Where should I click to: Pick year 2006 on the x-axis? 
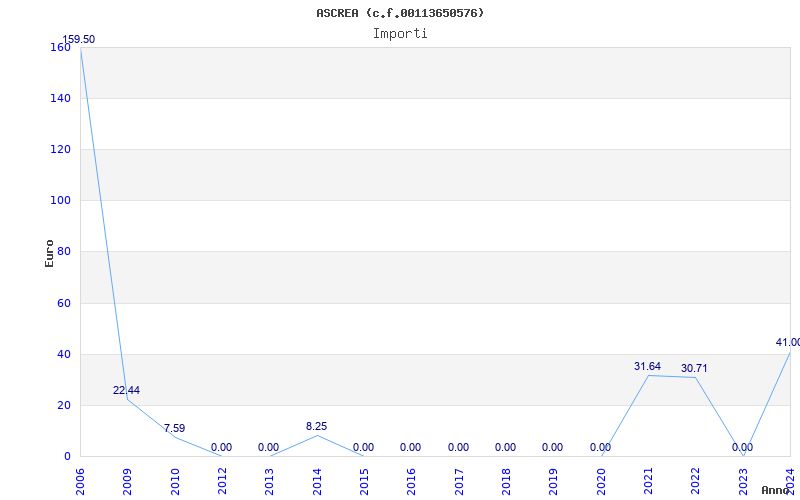[80, 482]
